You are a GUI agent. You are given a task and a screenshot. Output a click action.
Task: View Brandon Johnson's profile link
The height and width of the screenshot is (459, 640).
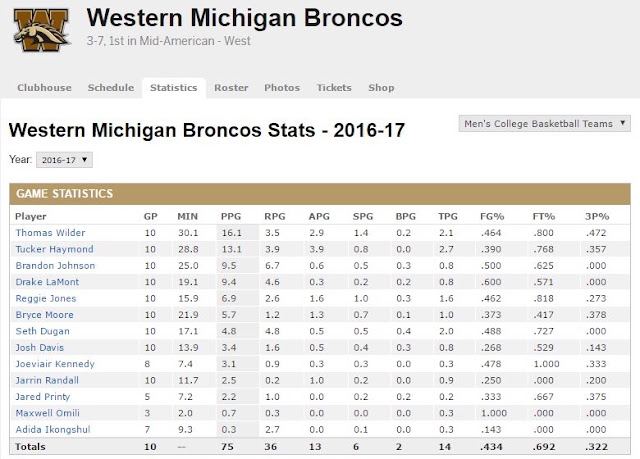tap(55, 266)
